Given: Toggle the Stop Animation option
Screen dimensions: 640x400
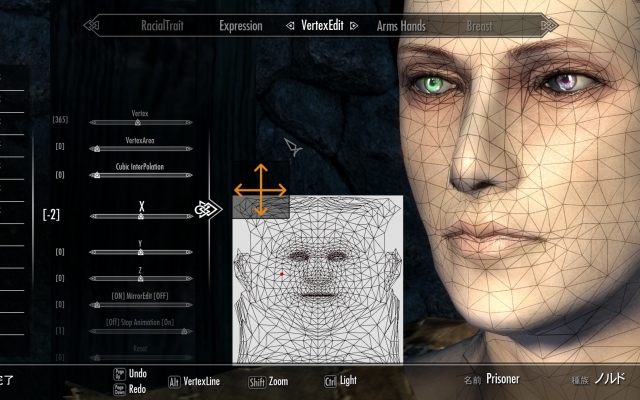Looking at the screenshot, I should click(140, 331).
